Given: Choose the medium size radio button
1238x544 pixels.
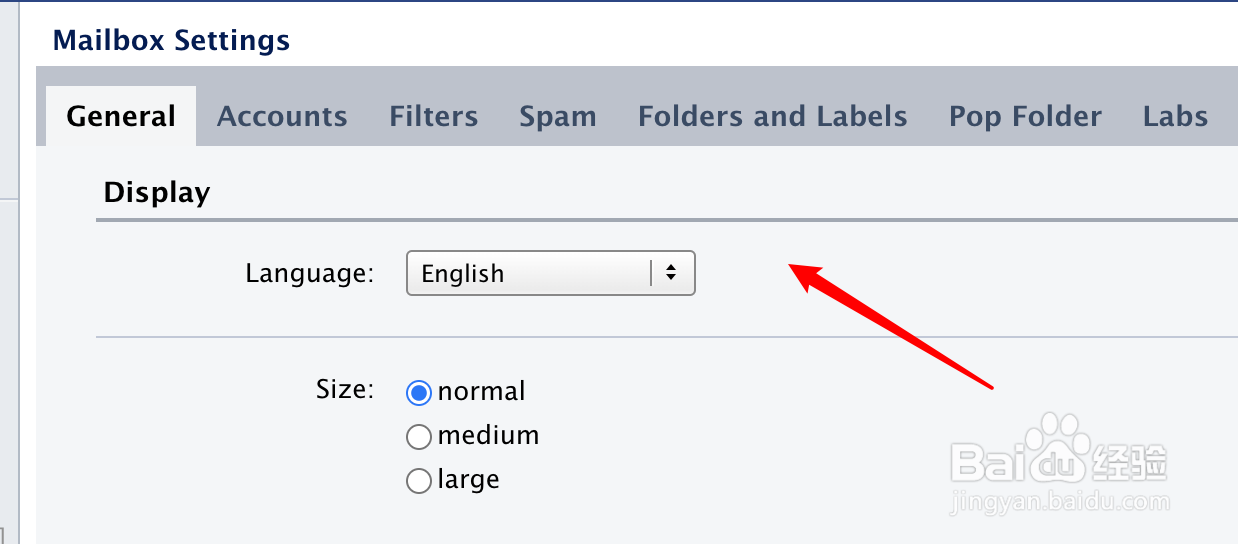Looking at the screenshot, I should (419, 437).
